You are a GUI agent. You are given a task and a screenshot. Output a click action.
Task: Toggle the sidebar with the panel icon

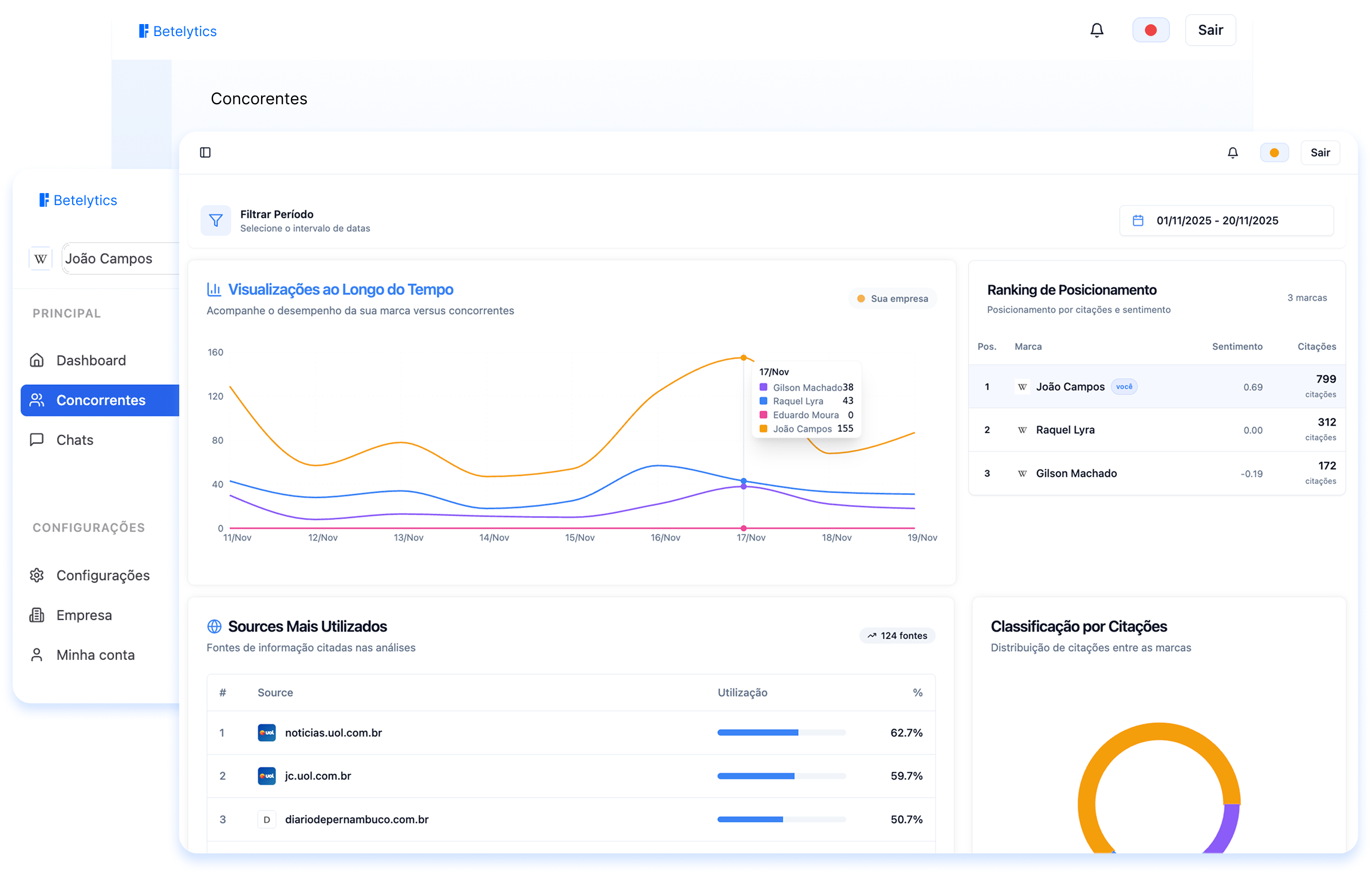click(206, 152)
